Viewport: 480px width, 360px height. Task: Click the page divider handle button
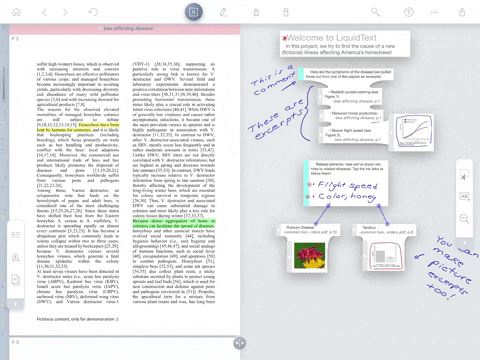click(240, 343)
